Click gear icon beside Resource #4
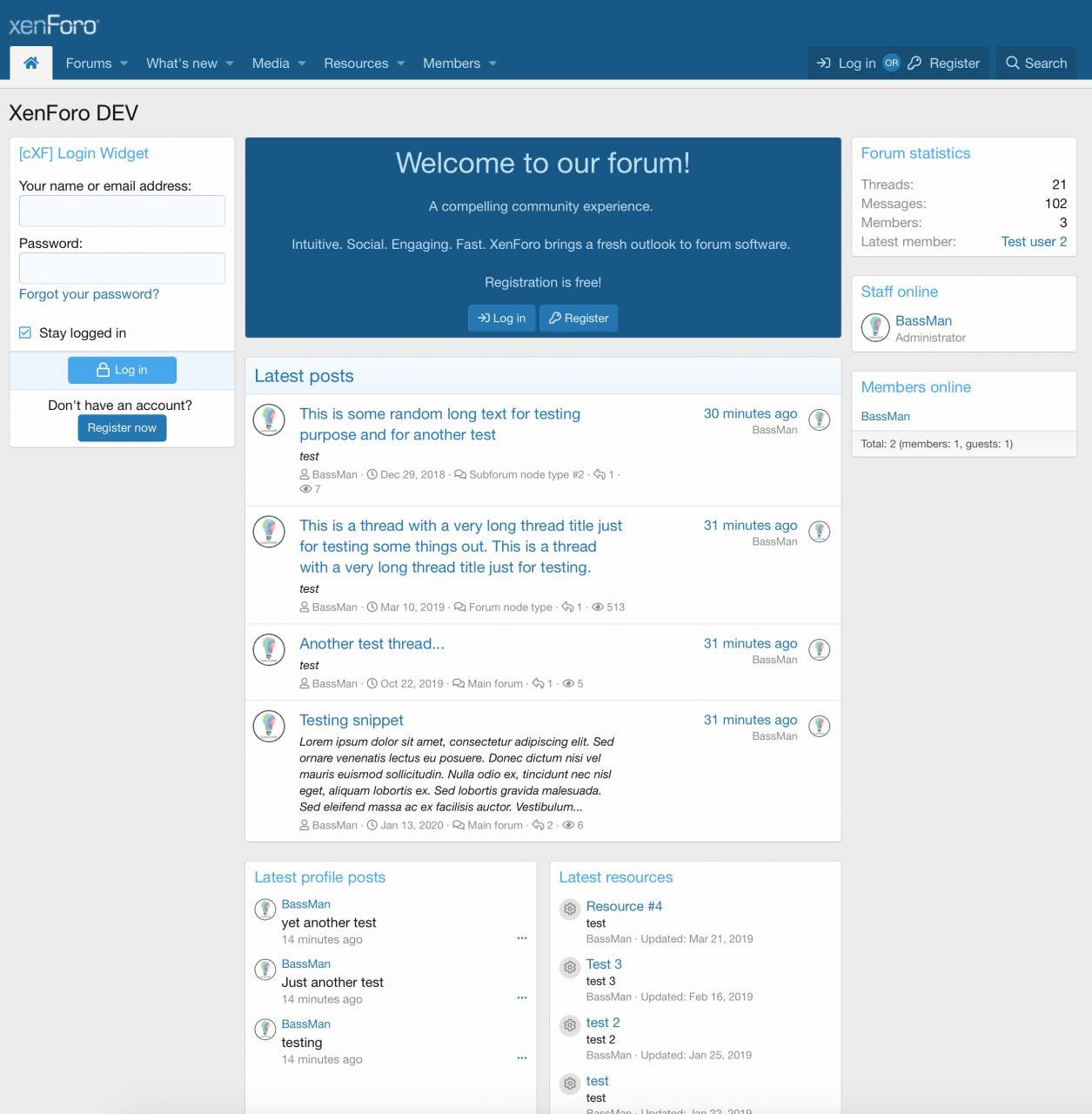 (570, 909)
